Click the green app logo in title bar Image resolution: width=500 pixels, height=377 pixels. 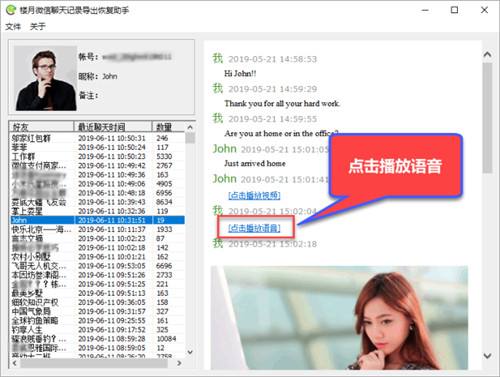click(11, 10)
